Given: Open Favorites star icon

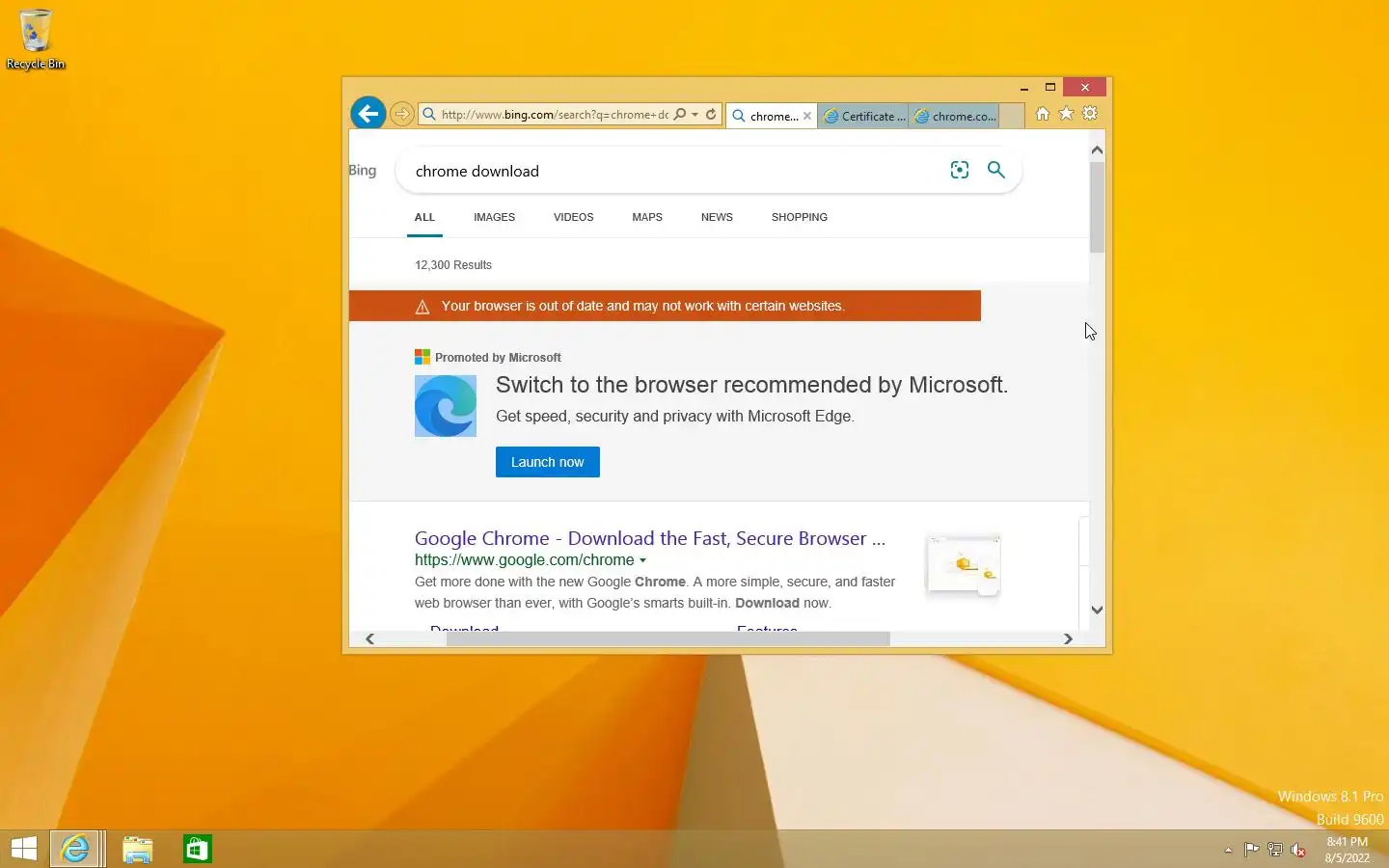Looking at the screenshot, I should pyautogui.click(x=1066, y=113).
